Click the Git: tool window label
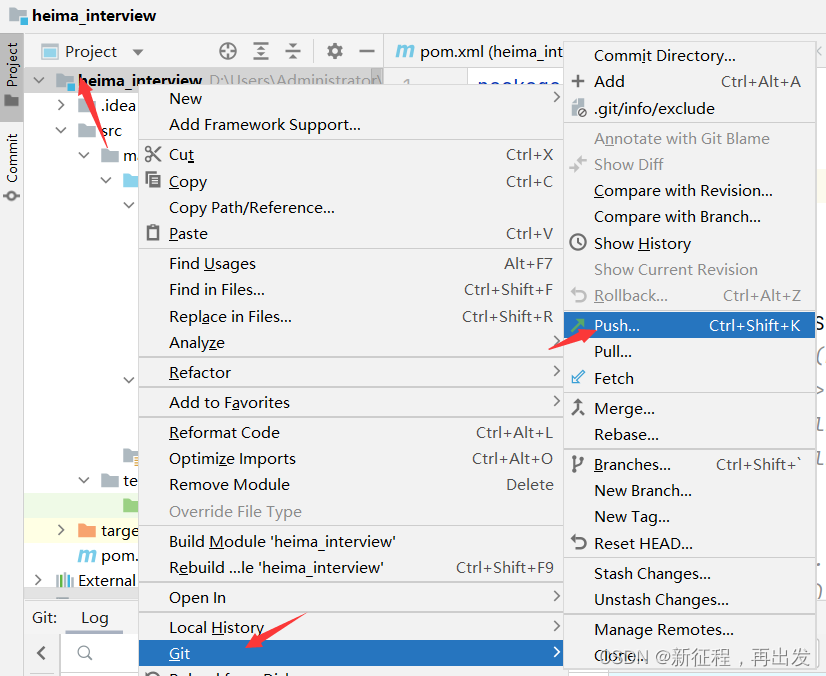 tap(44, 618)
